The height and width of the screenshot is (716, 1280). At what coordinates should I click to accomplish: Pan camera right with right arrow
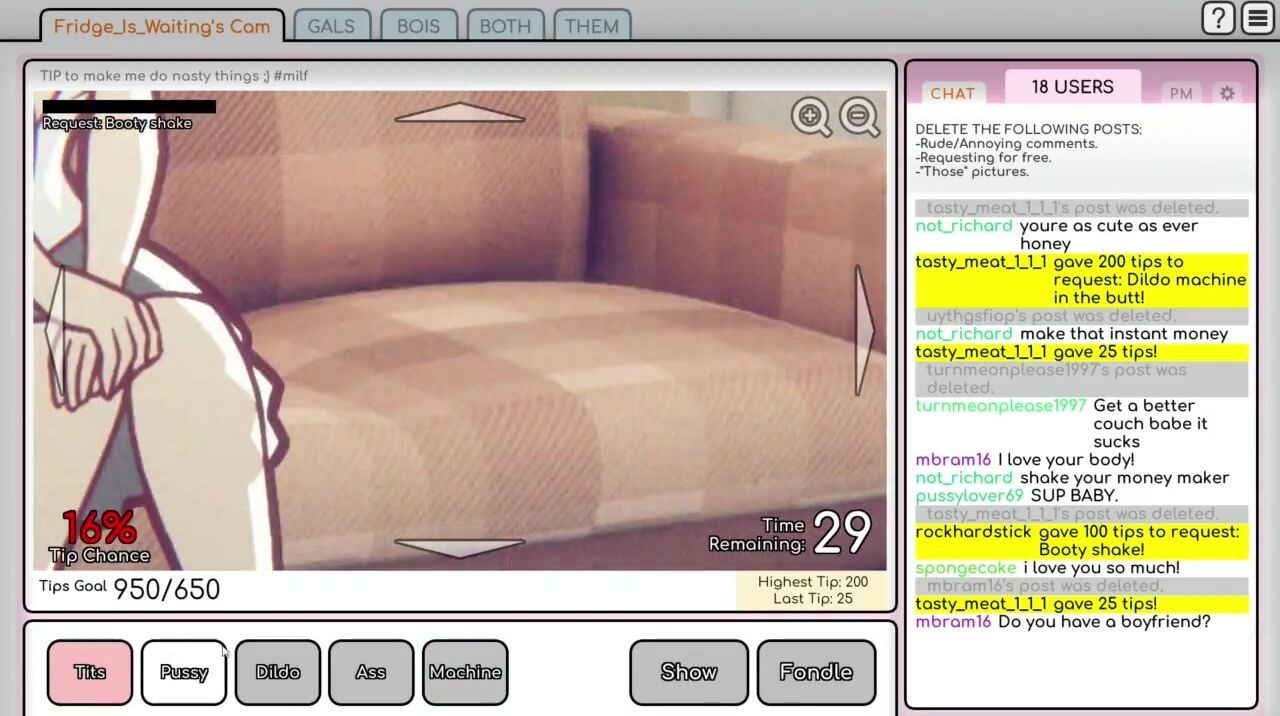click(x=863, y=330)
